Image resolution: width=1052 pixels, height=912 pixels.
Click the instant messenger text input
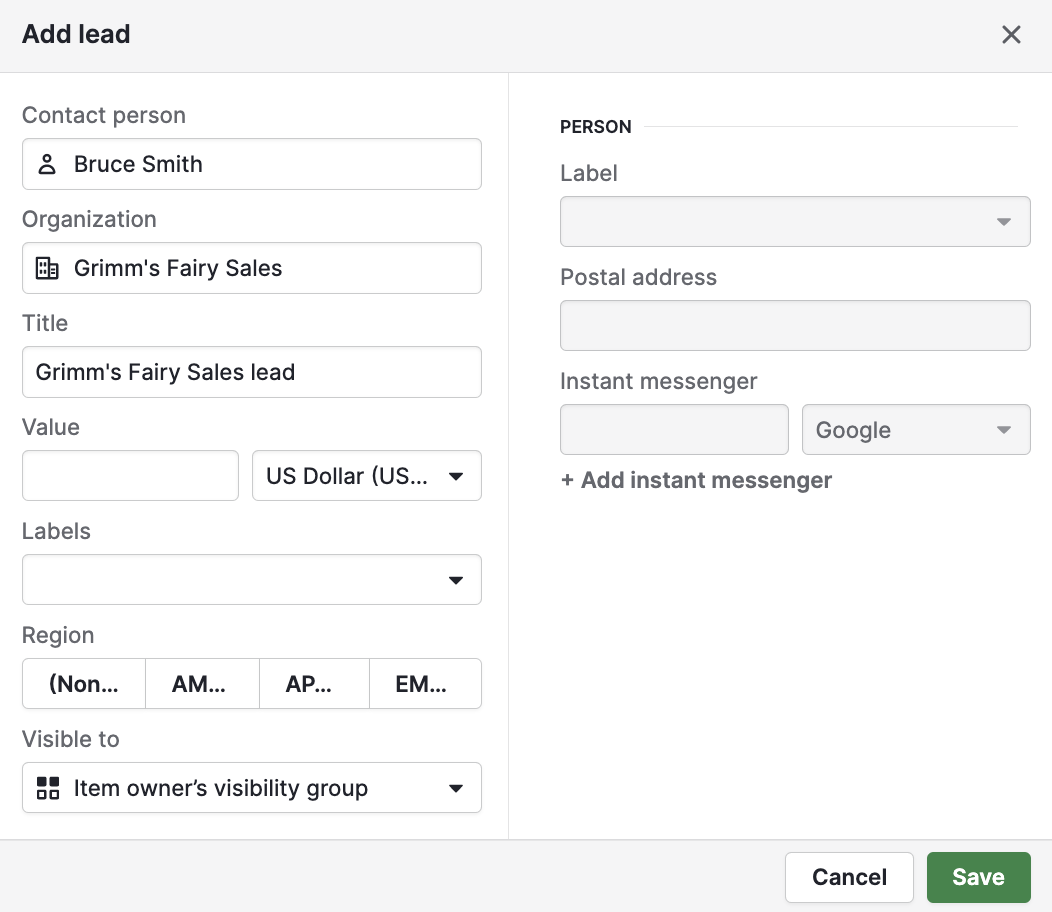(x=674, y=429)
